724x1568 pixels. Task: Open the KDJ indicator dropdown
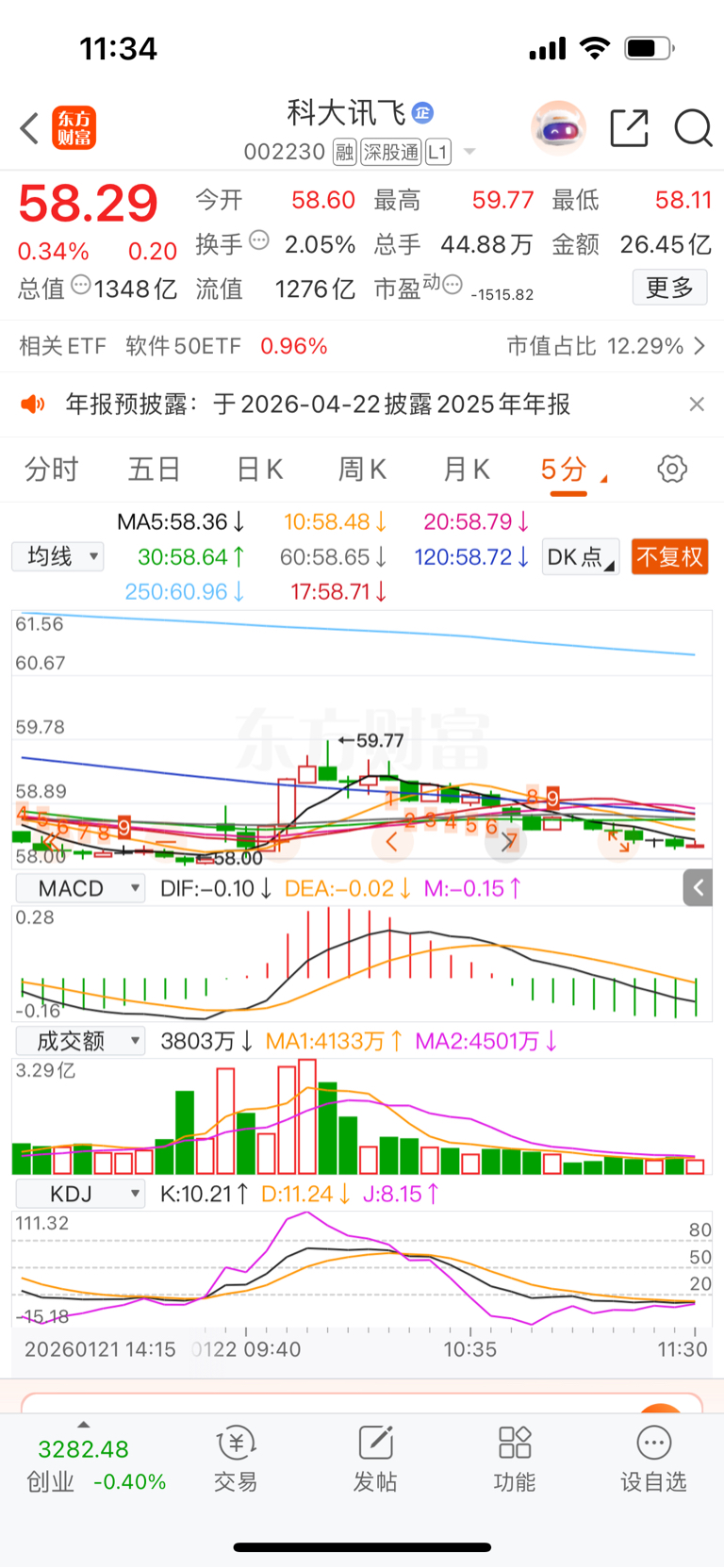(x=81, y=1194)
